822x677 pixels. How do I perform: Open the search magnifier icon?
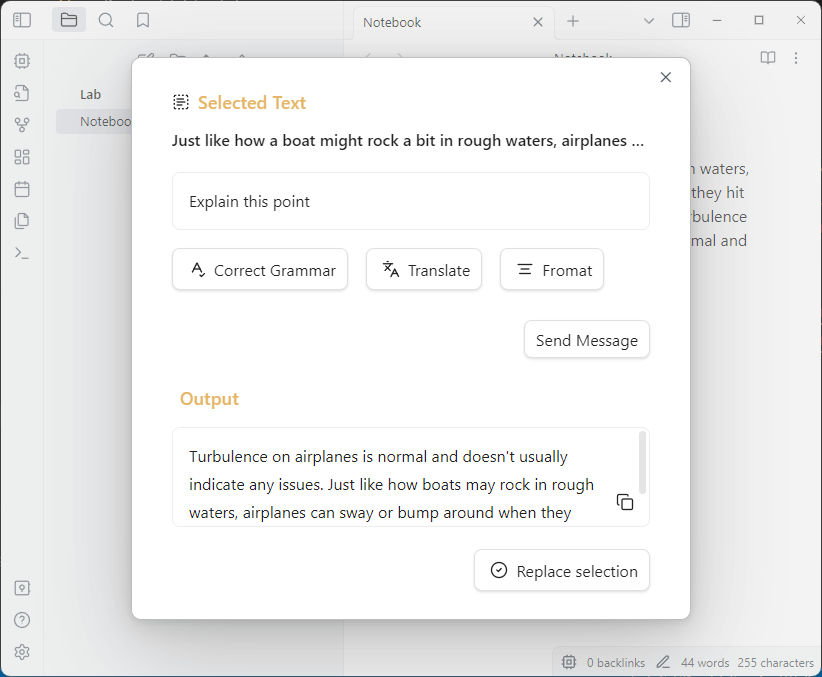(x=106, y=20)
